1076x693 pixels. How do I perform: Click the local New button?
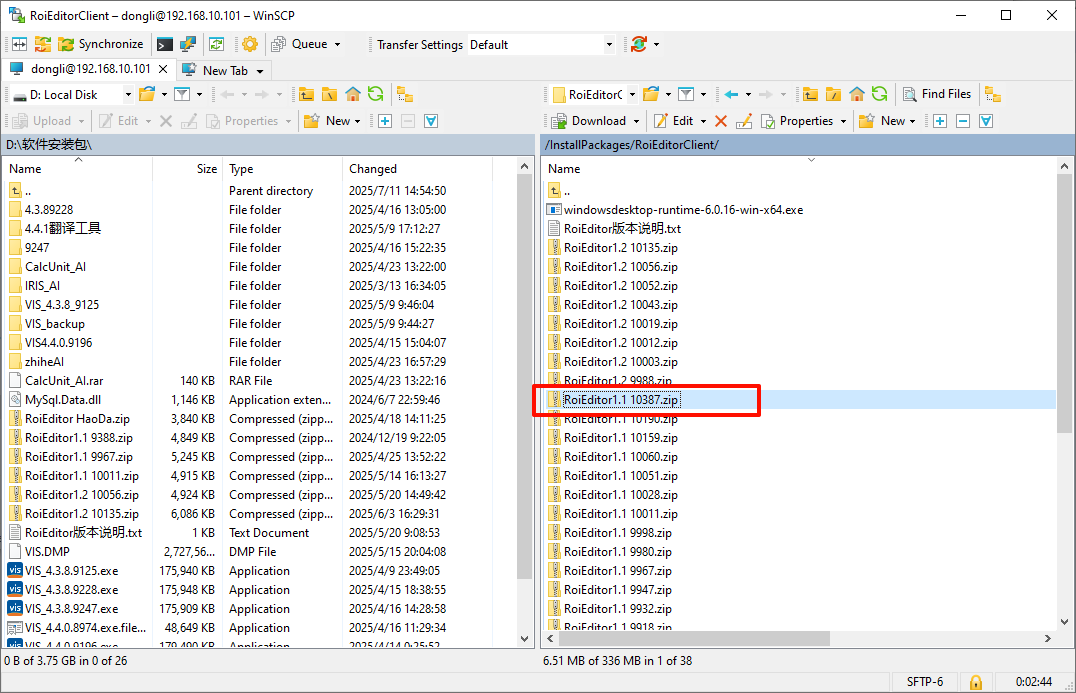point(329,121)
